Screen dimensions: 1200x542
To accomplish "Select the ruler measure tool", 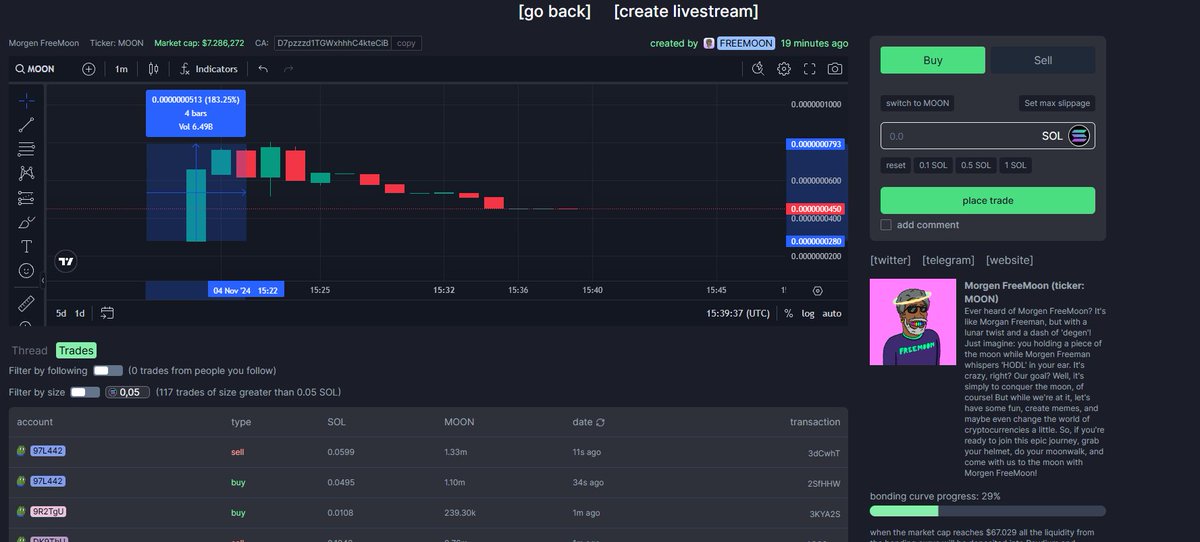I will click(x=26, y=301).
